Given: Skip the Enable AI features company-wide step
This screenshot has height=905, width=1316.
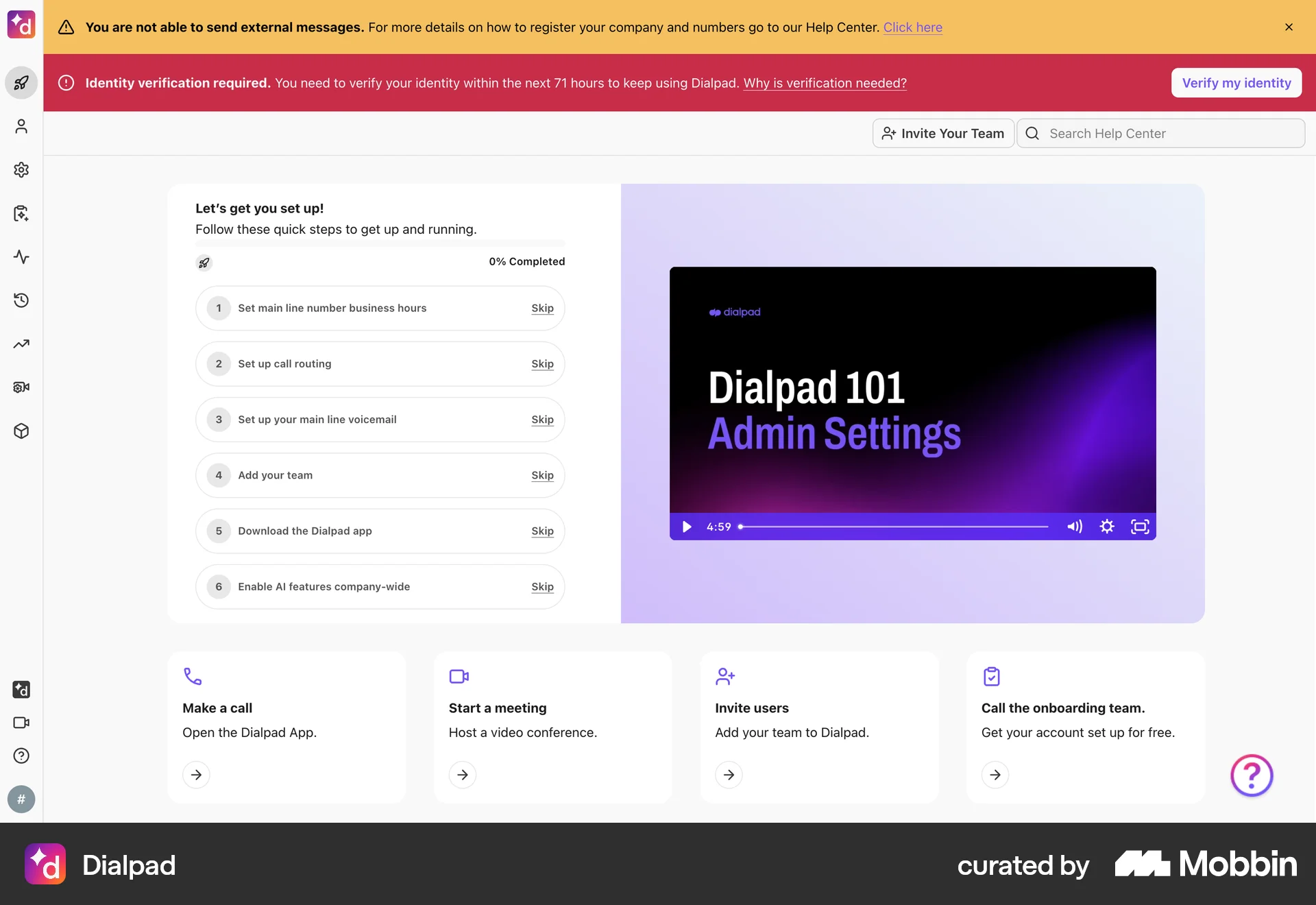Looking at the screenshot, I should tap(542, 587).
